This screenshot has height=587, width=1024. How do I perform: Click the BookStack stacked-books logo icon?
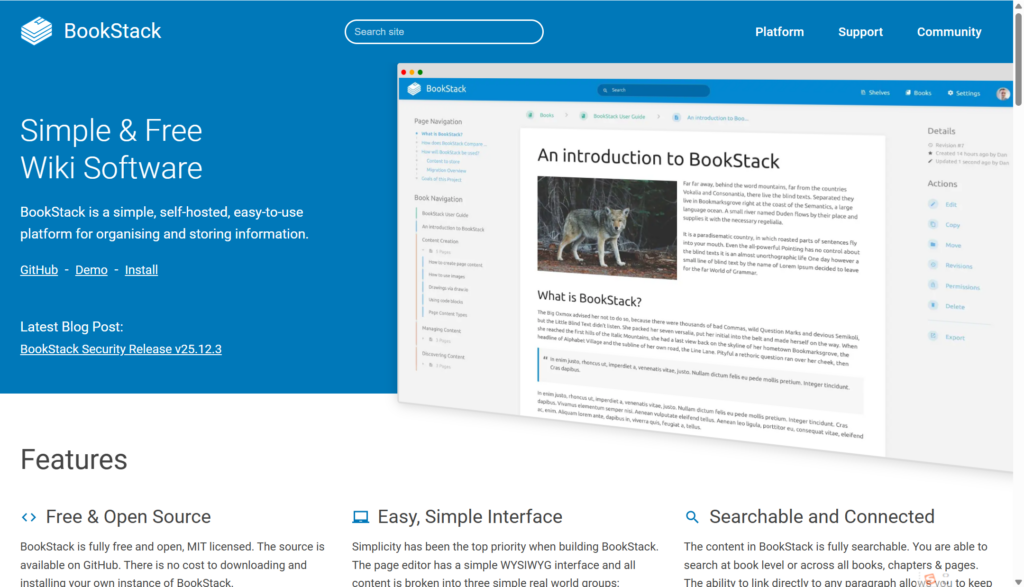tap(36, 31)
